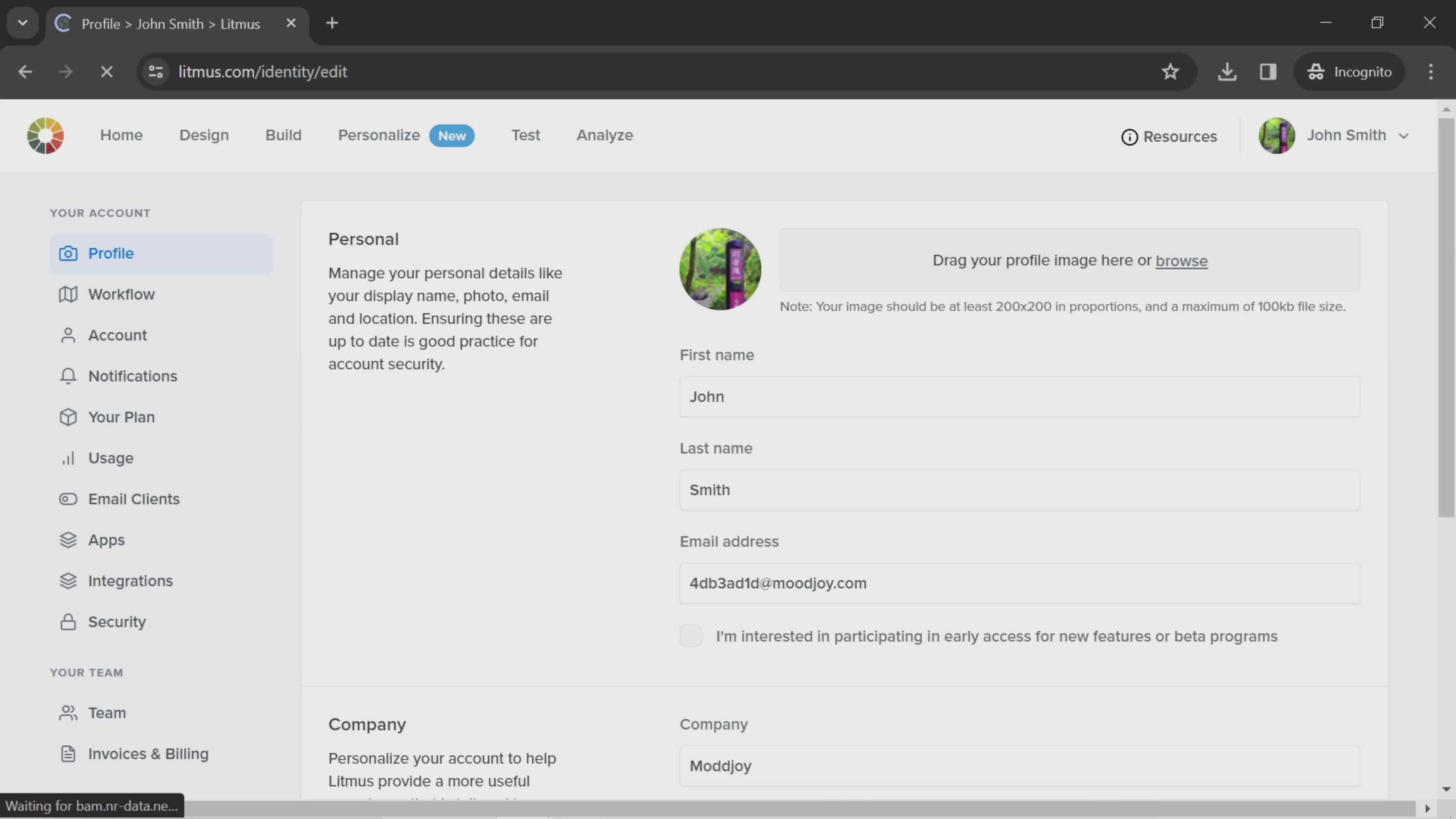1456x819 pixels.
Task: Open Invoices & Billing in sidebar
Action: click(148, 754)
